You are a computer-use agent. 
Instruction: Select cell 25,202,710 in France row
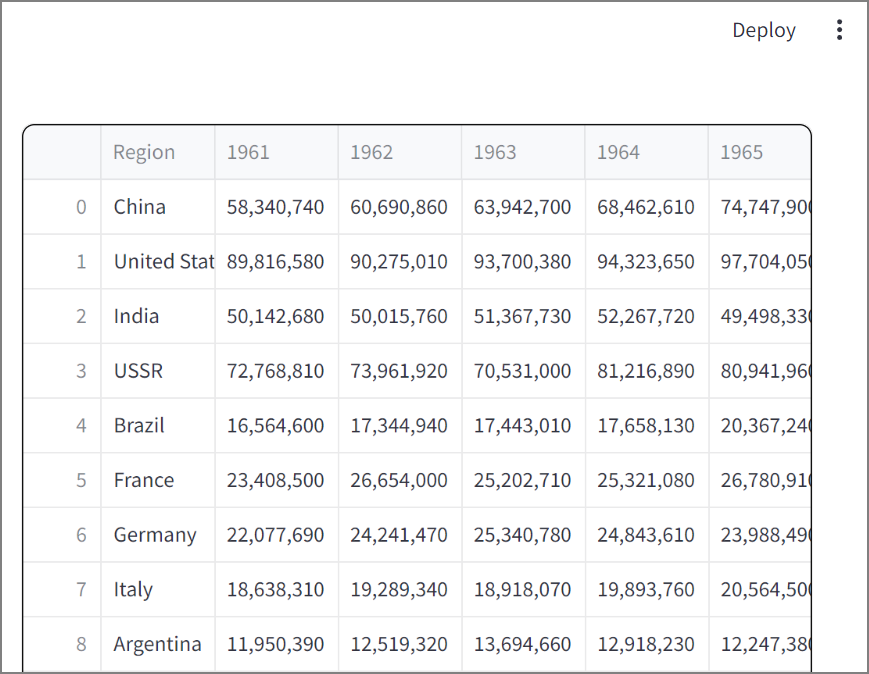[523, 480]
